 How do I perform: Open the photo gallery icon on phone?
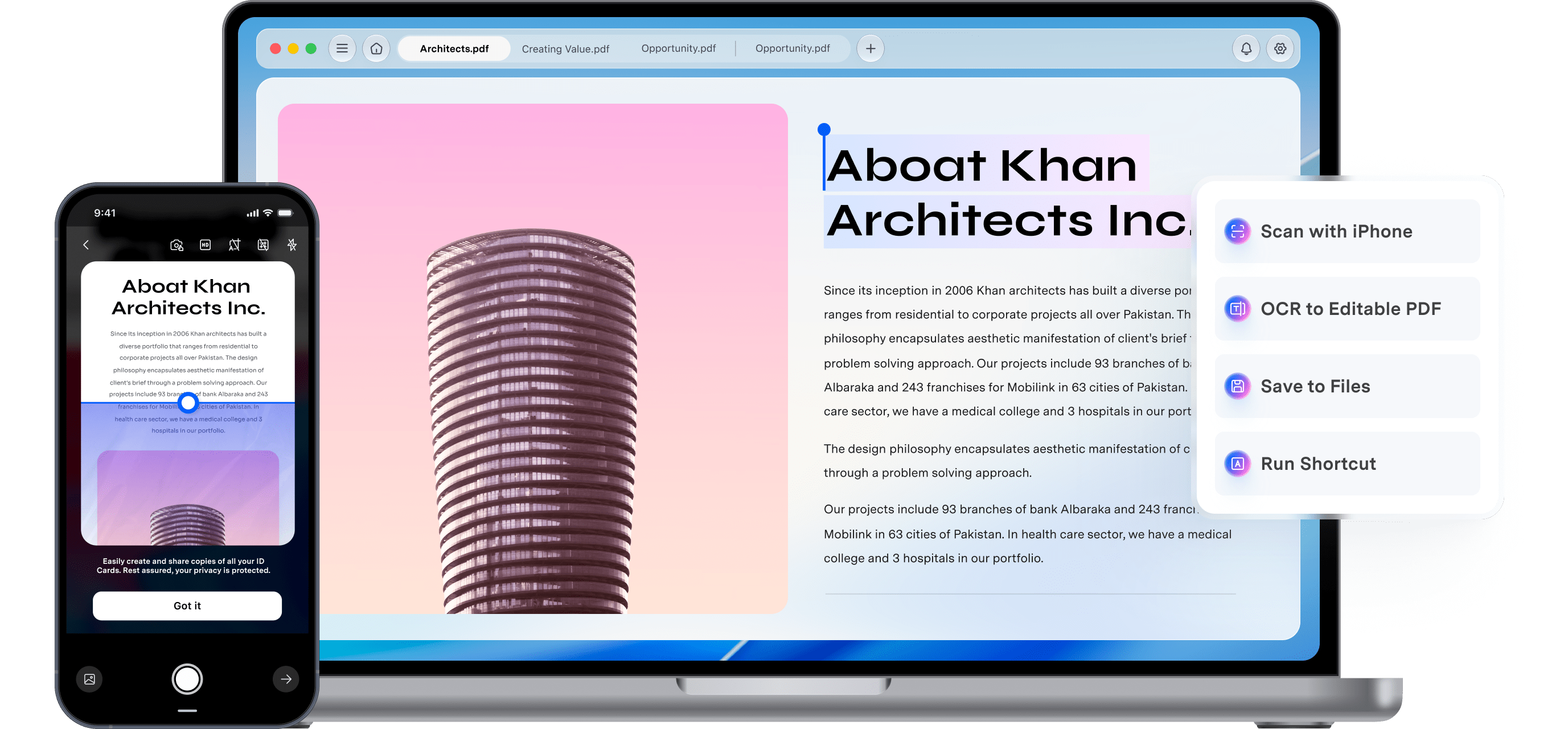pos(89,679)
